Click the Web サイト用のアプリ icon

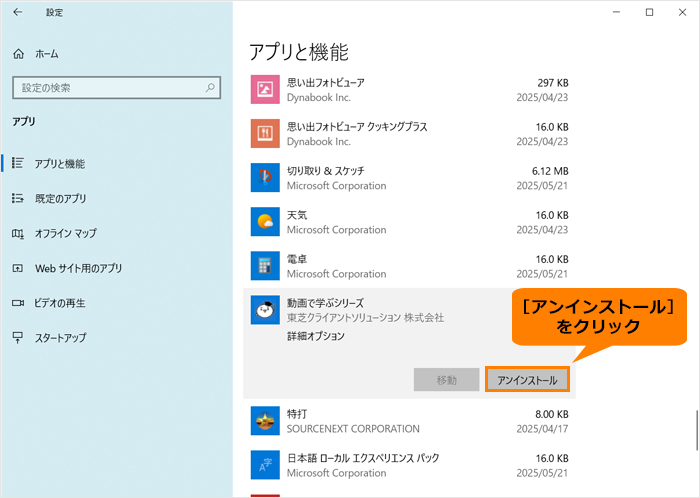pyautogui.click(x=18, y=268)
